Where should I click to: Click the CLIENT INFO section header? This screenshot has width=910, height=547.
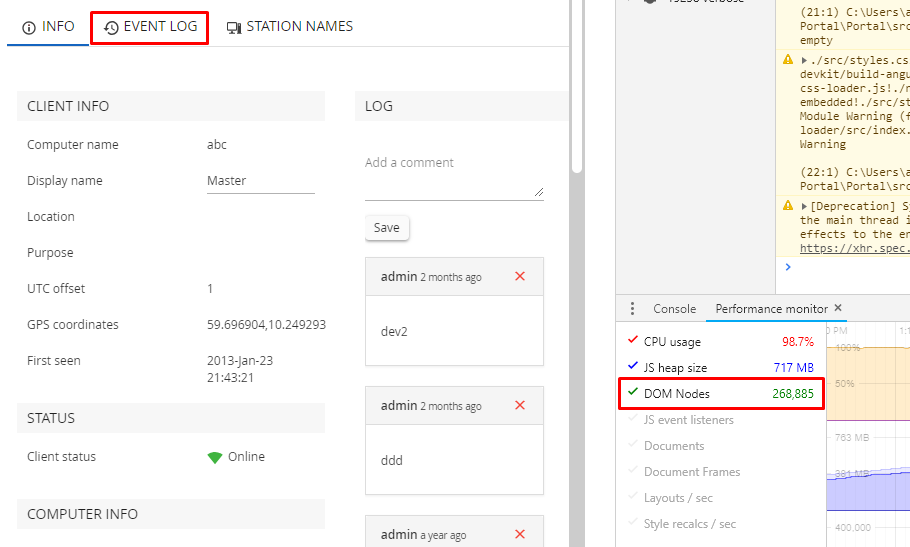point(171,106)
